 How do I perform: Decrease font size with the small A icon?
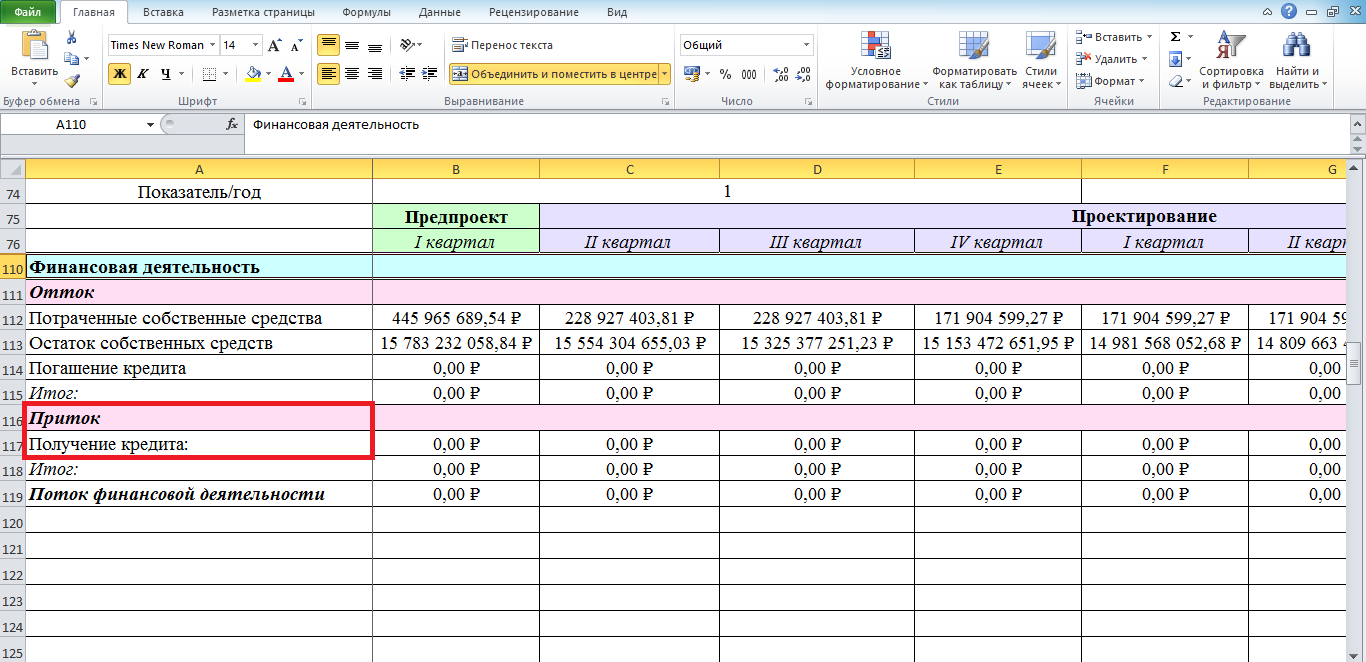(296, 45)
